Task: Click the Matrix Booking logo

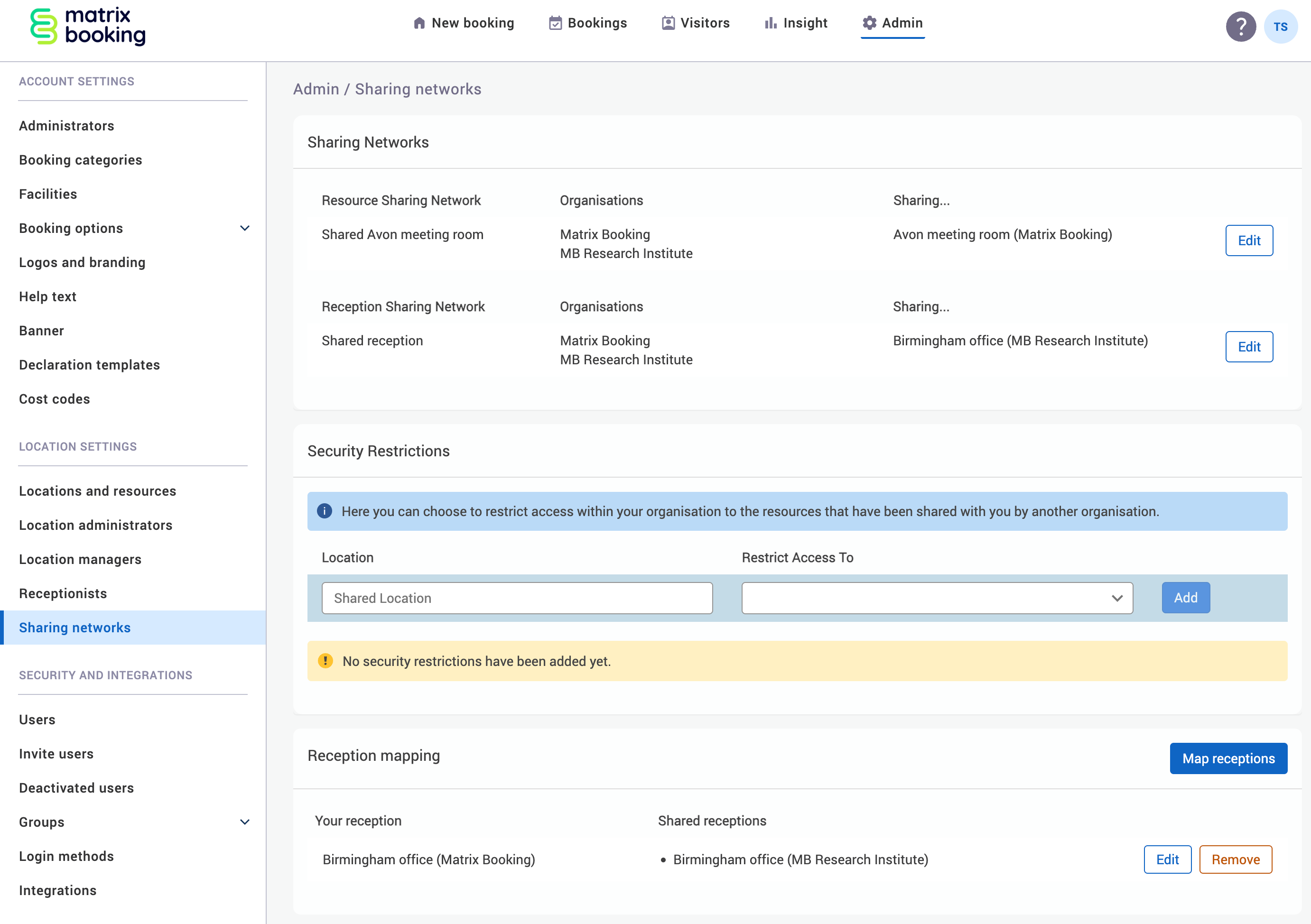Action: coord(88,26)
